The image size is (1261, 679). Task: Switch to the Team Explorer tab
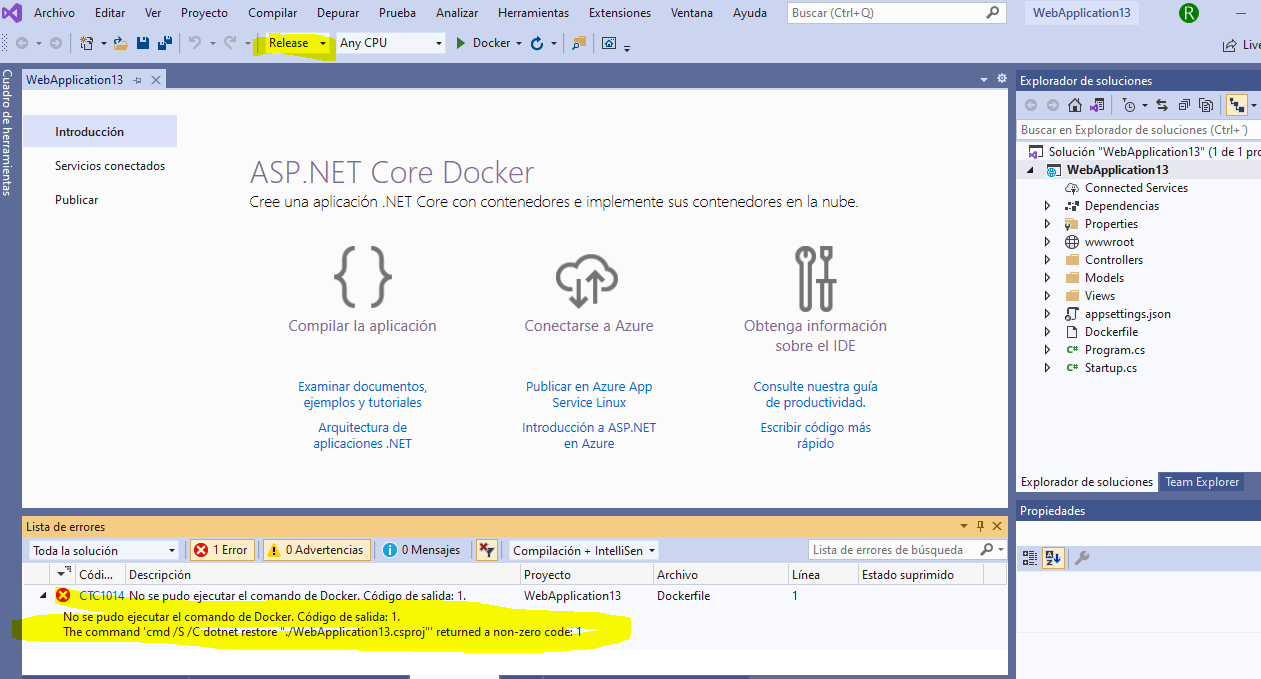(1201, 481)
